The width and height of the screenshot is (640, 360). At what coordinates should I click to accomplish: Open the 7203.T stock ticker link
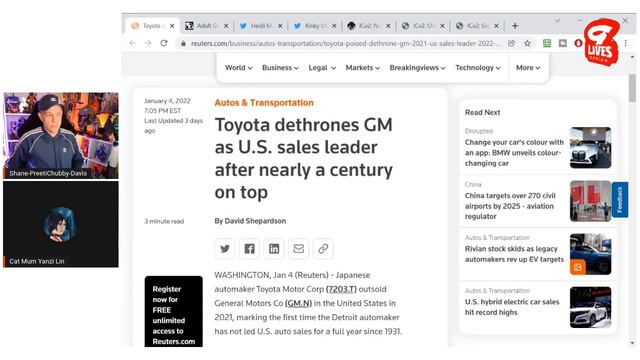click(x=341, y=289)
